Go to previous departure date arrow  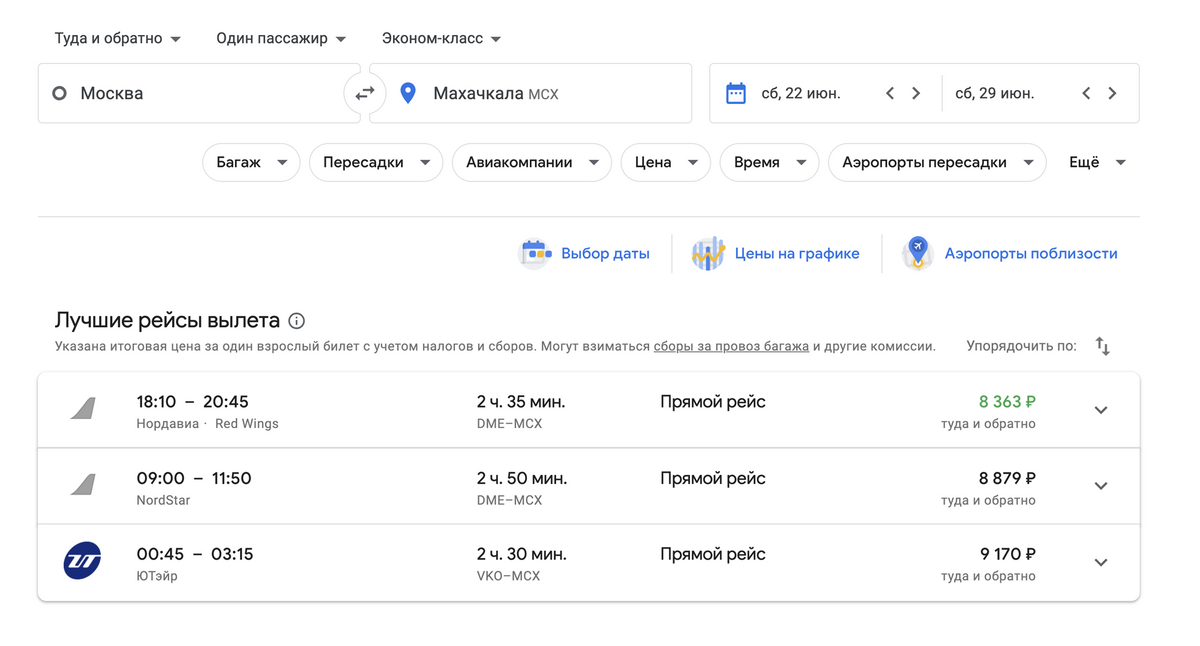point(890,93)
